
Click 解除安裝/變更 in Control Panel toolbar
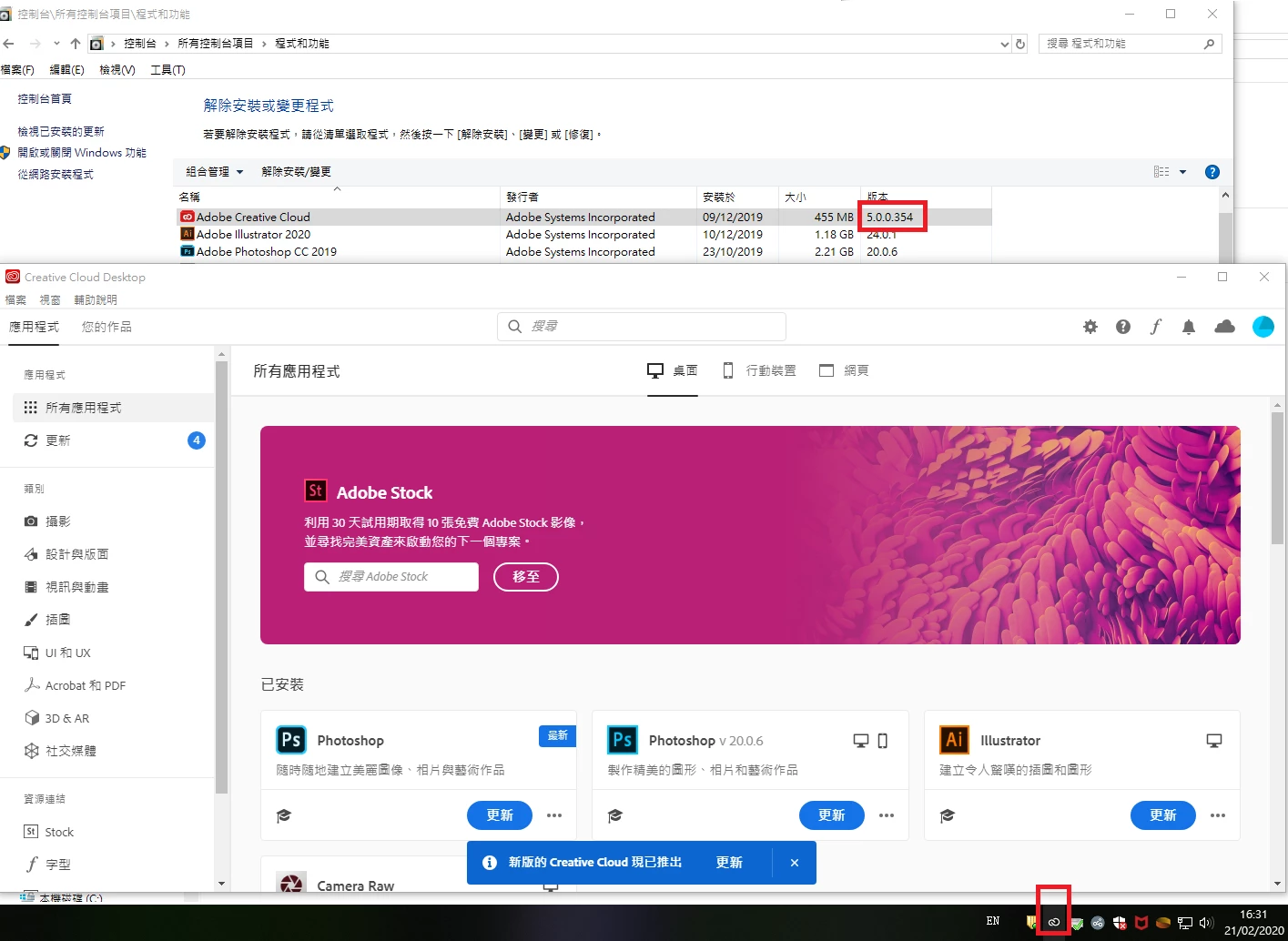296,172
